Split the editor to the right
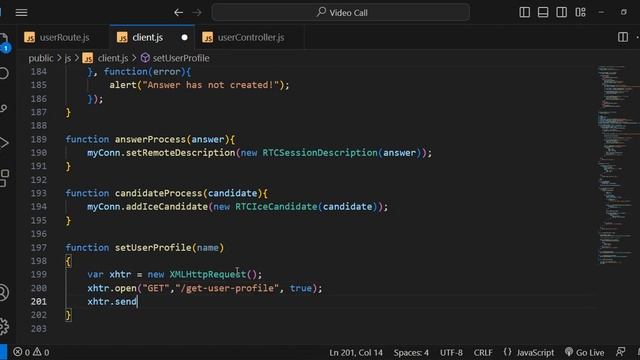The width and height of the screenshot is (640, 360). coord(623,37)
